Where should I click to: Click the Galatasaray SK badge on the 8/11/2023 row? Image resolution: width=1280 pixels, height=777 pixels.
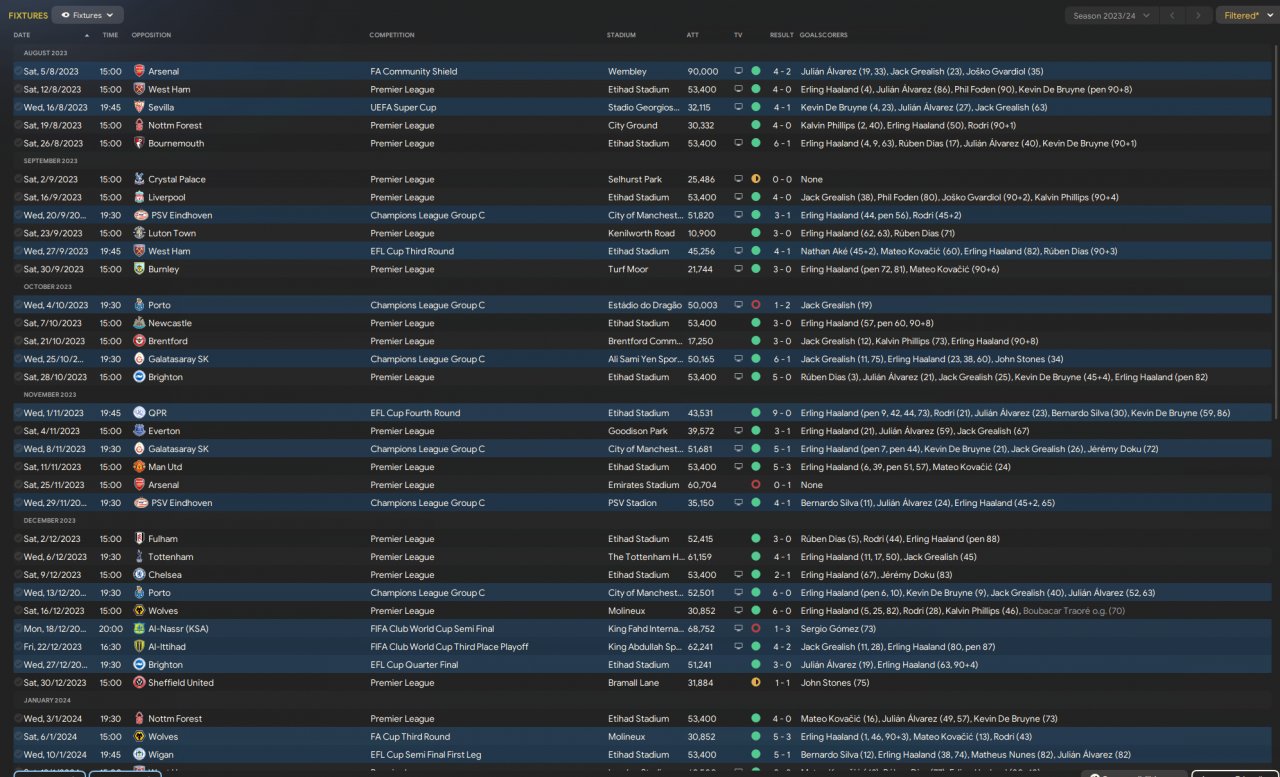click(139, 450)
